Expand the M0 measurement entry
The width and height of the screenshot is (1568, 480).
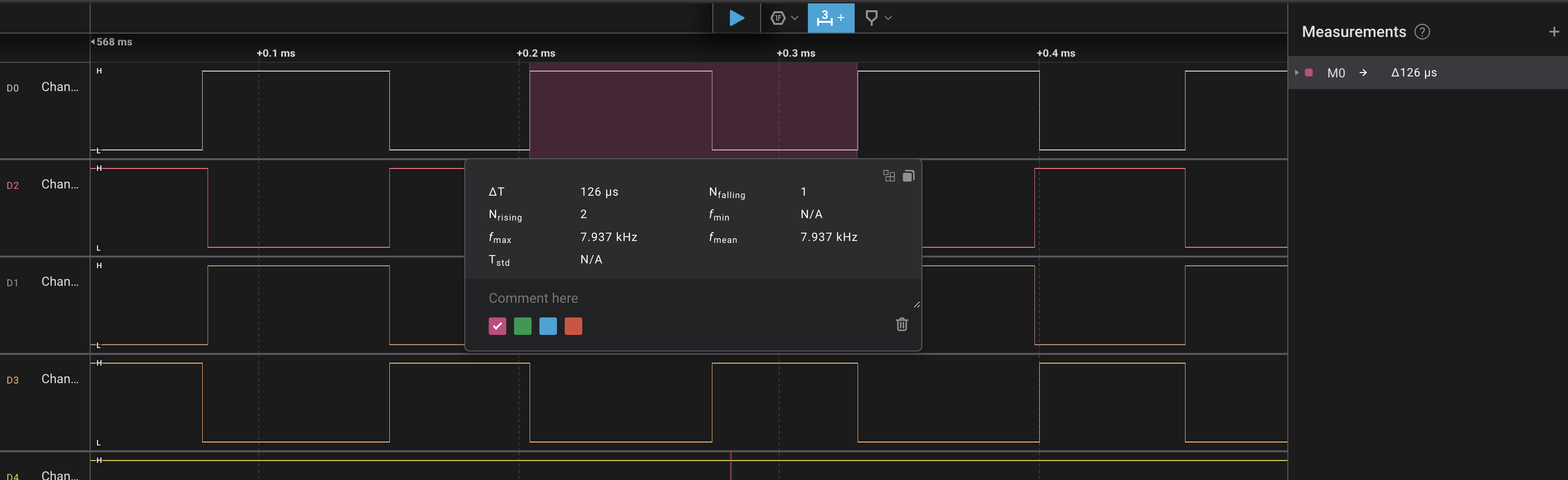1297,73
